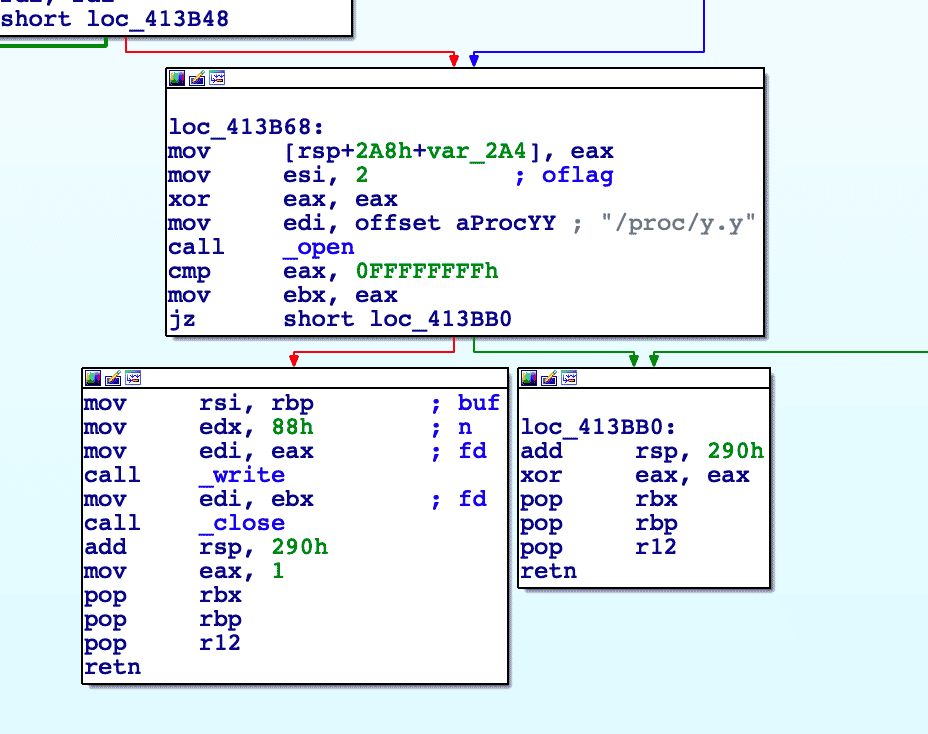Click xor eax, eax in the loc_413BB0 block
The image size is (928, 734).
(635, 475)
